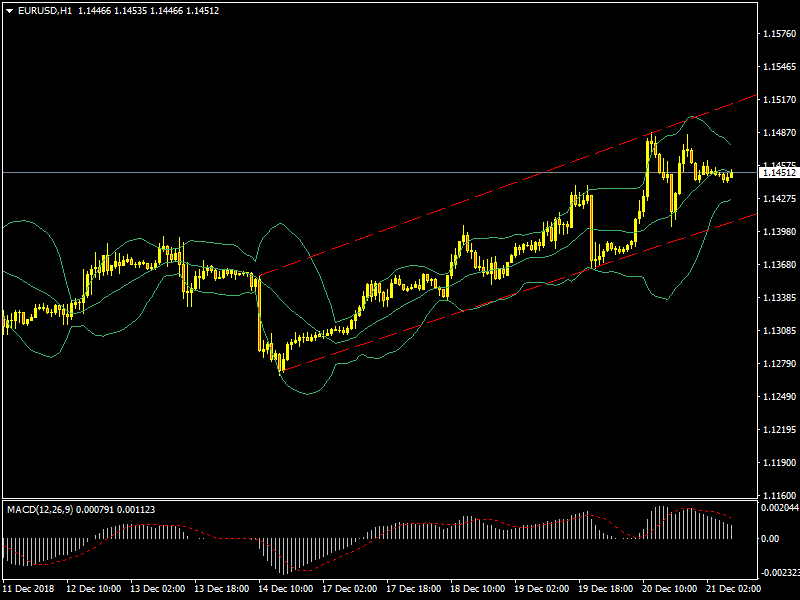Image resolution: width=800 pixels, height=600 pixels.
Task: Select the 14 Dec 10:00 time label
Action: tap(285, 589)
